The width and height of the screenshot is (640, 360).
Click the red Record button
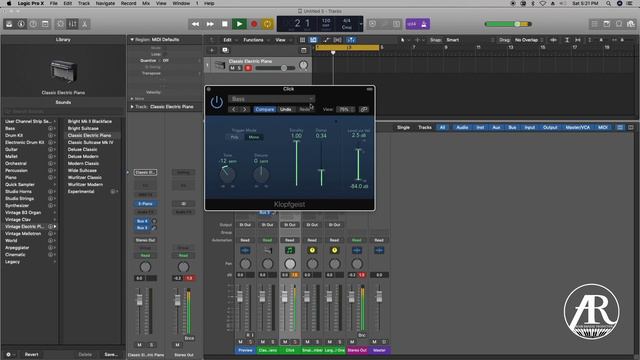tap(254, 24)
